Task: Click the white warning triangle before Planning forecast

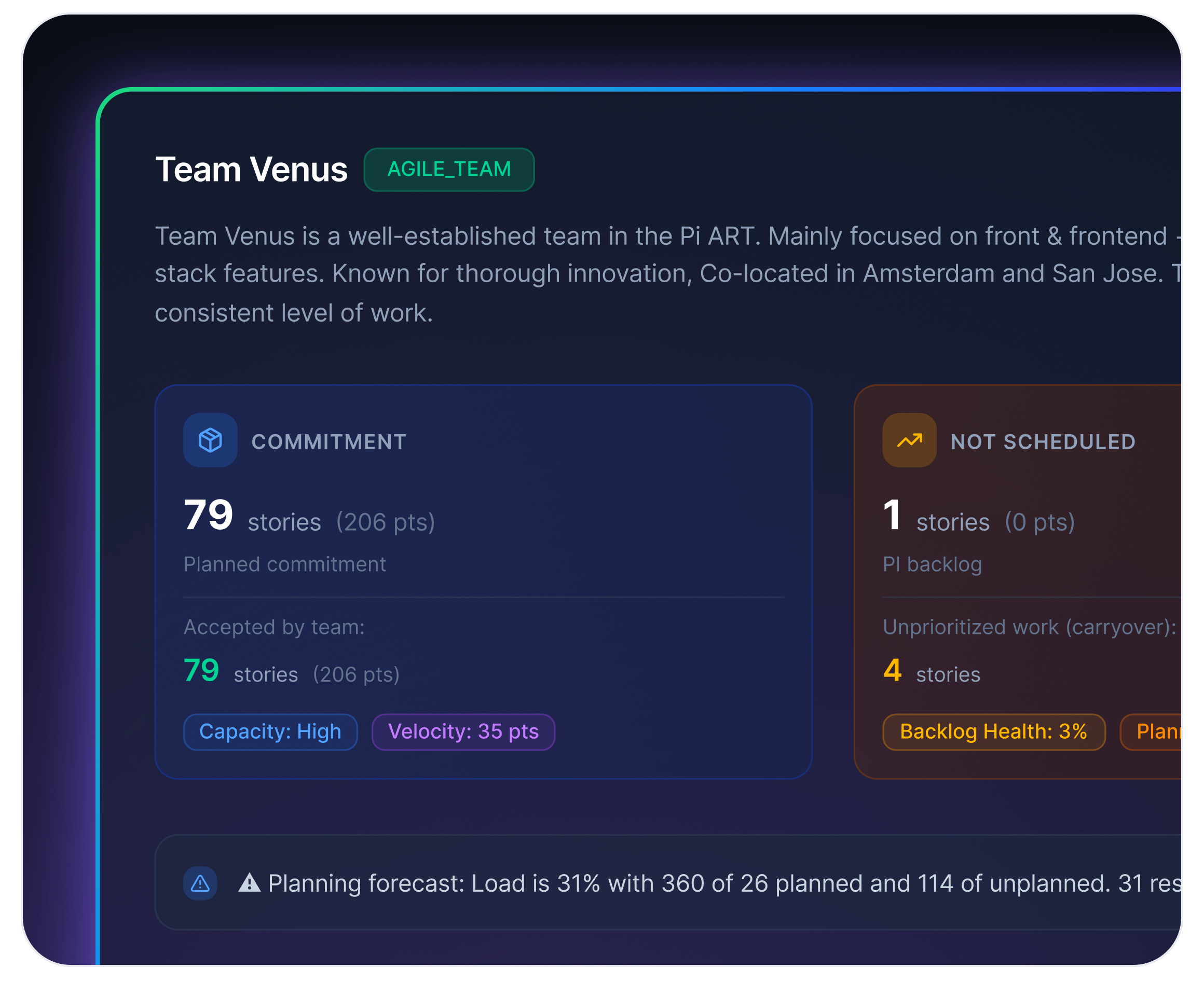Action: pos(250,882)
